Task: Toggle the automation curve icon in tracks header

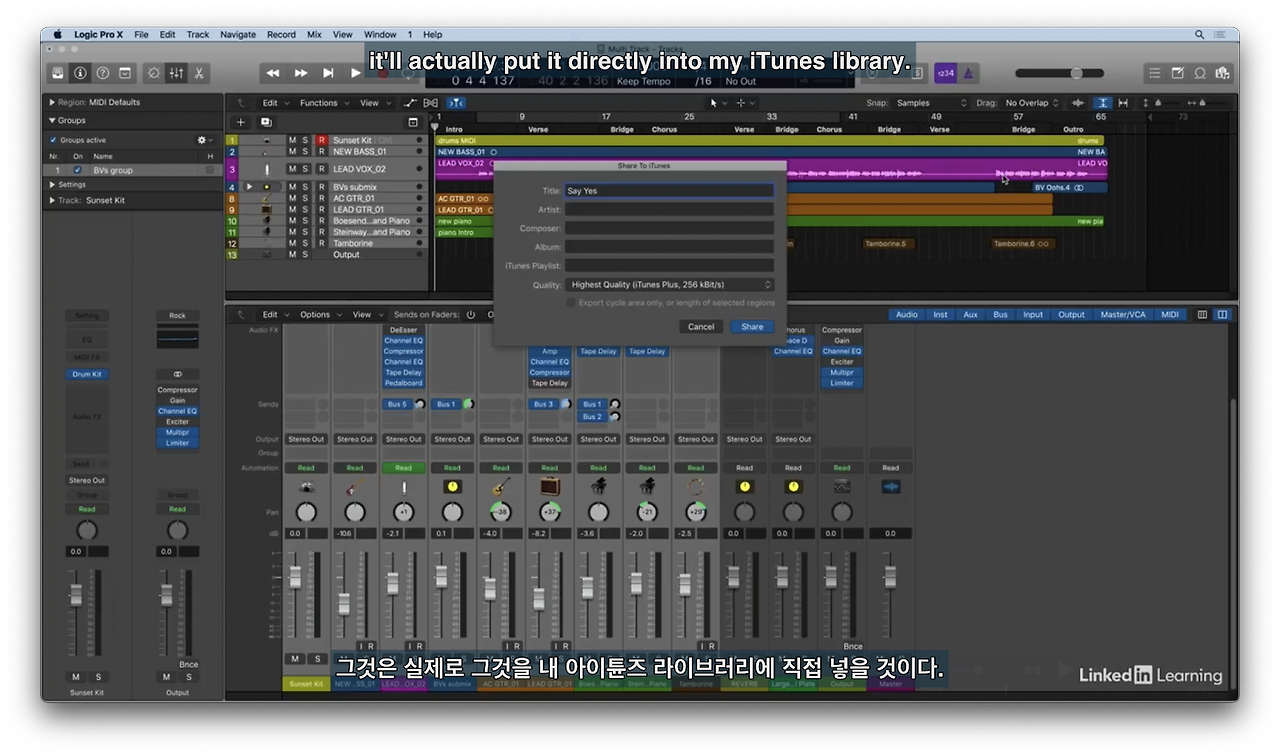Action: tap(410, 103)
